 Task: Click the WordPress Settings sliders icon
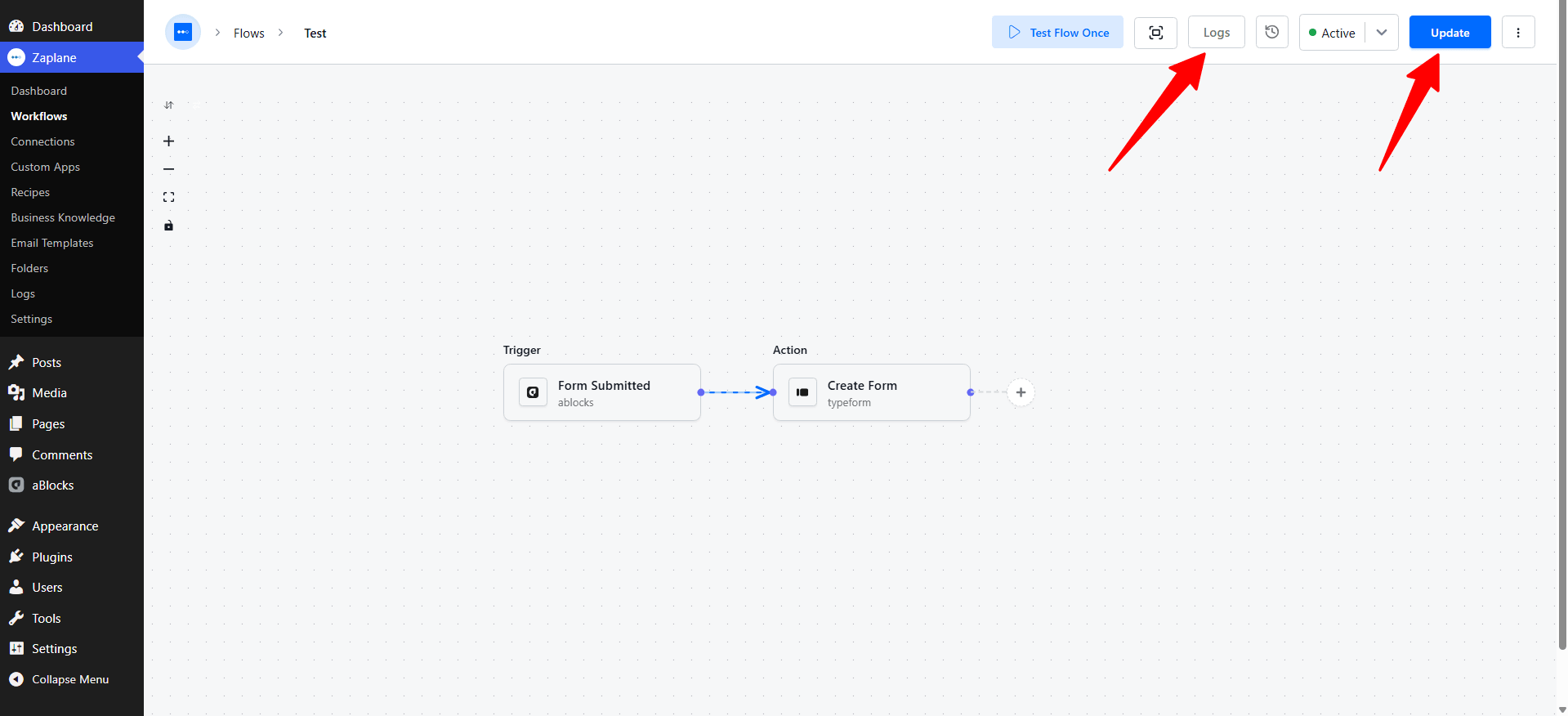pyautogui.click(x=16, y=648)
